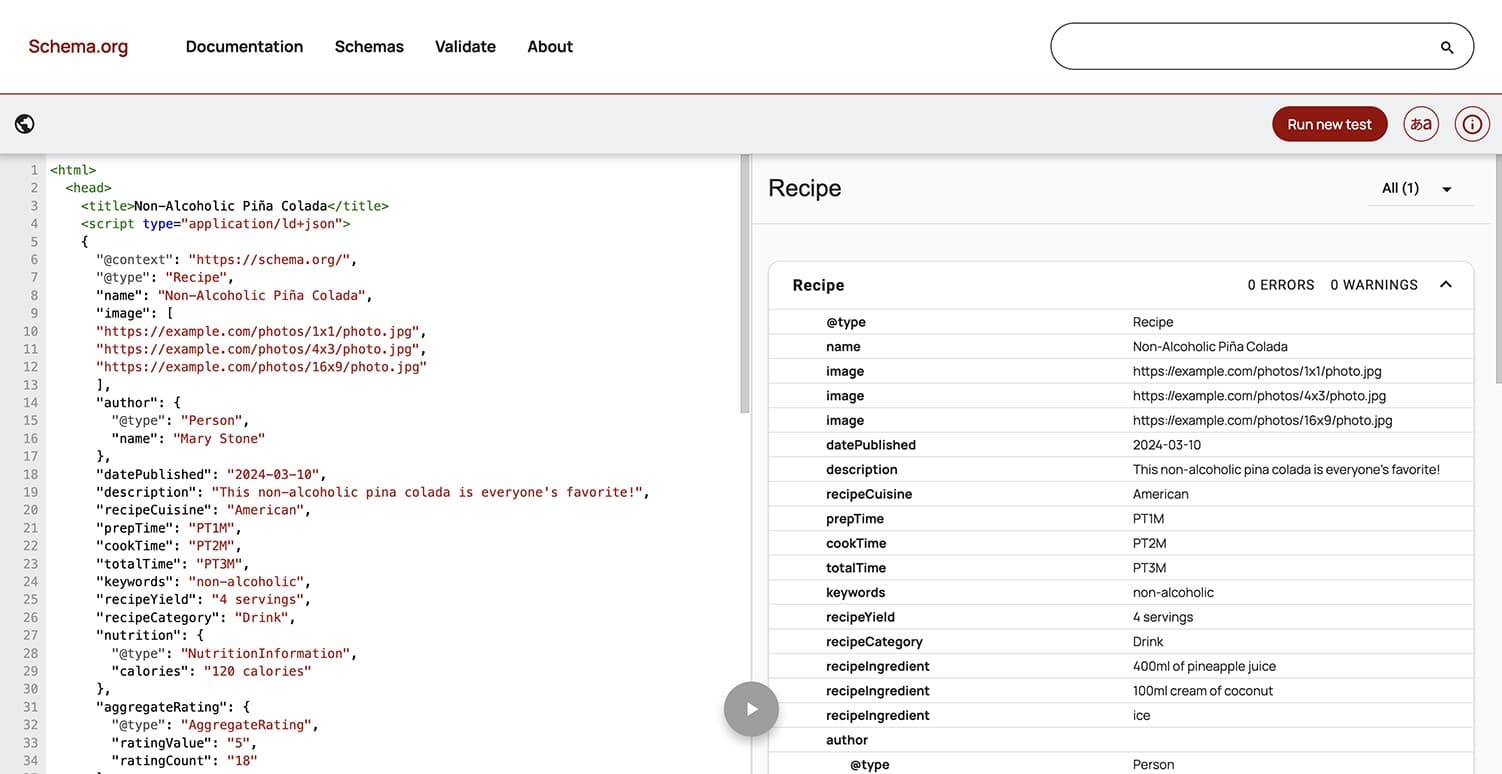
Task: Click the "0 ERRORS" status label
Action: coord(1281,284)
